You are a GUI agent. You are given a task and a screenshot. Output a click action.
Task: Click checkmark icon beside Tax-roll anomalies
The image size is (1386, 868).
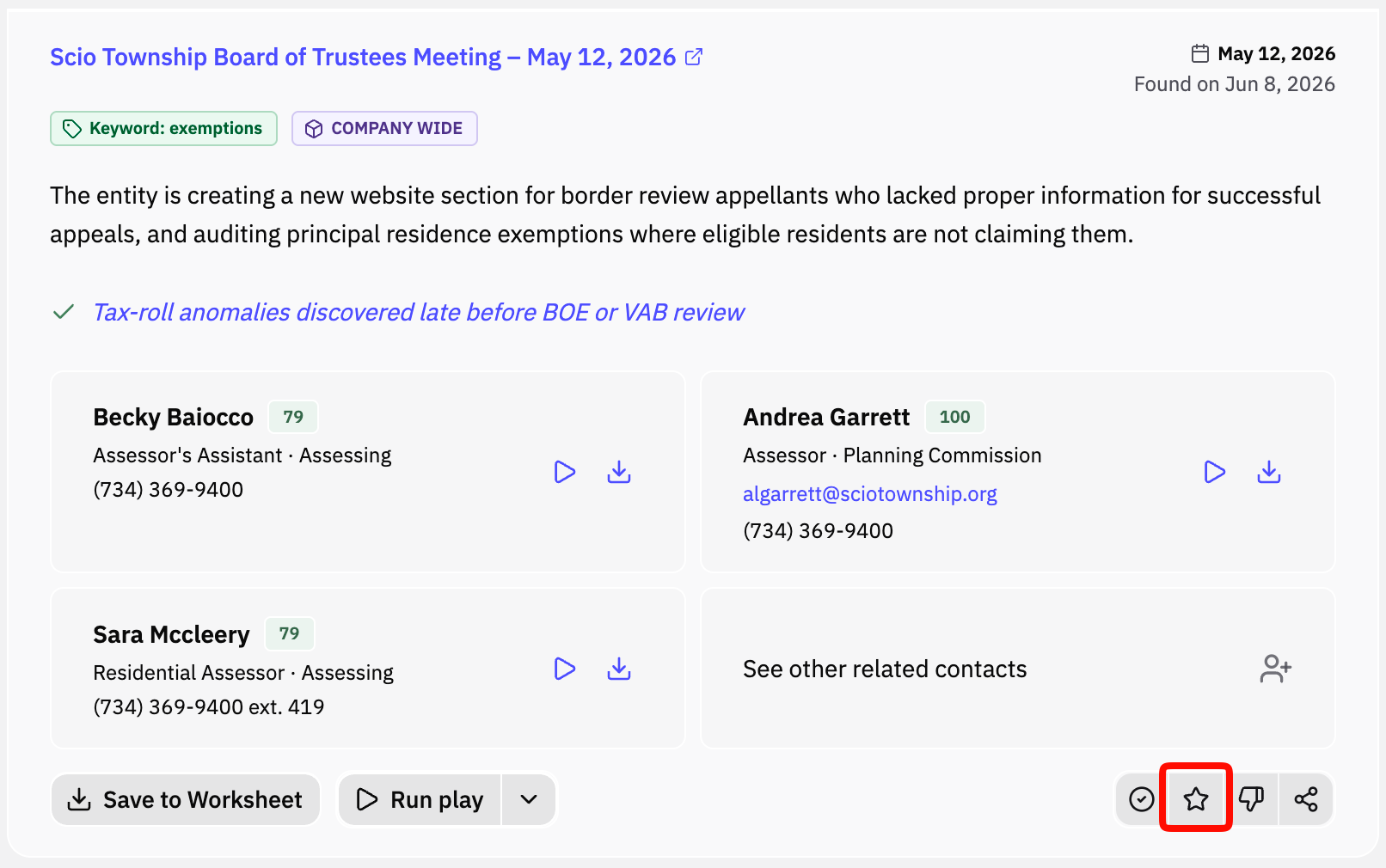click(x=64, y=312)
